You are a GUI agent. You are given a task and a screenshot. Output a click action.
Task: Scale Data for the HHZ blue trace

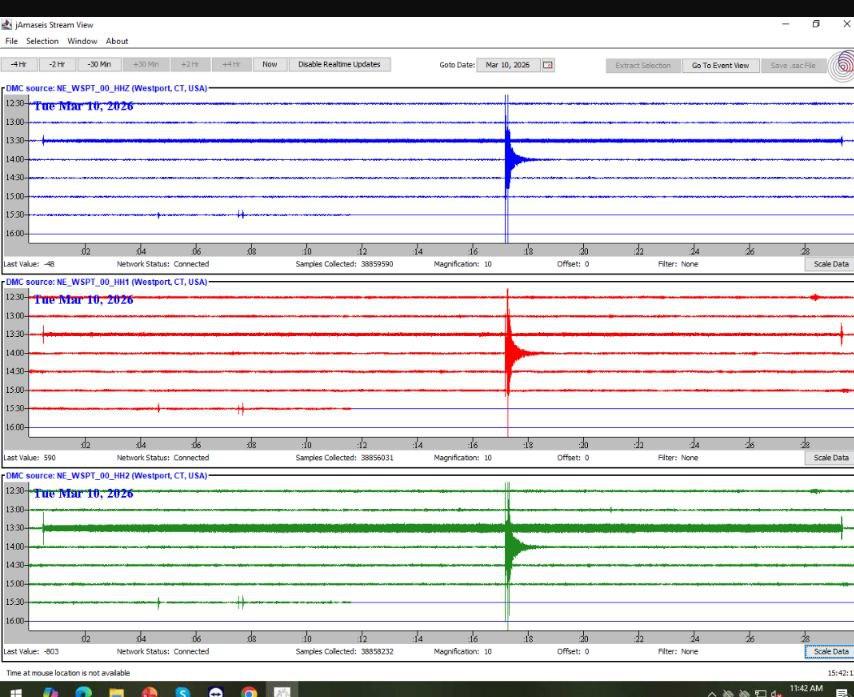[829, 264]
